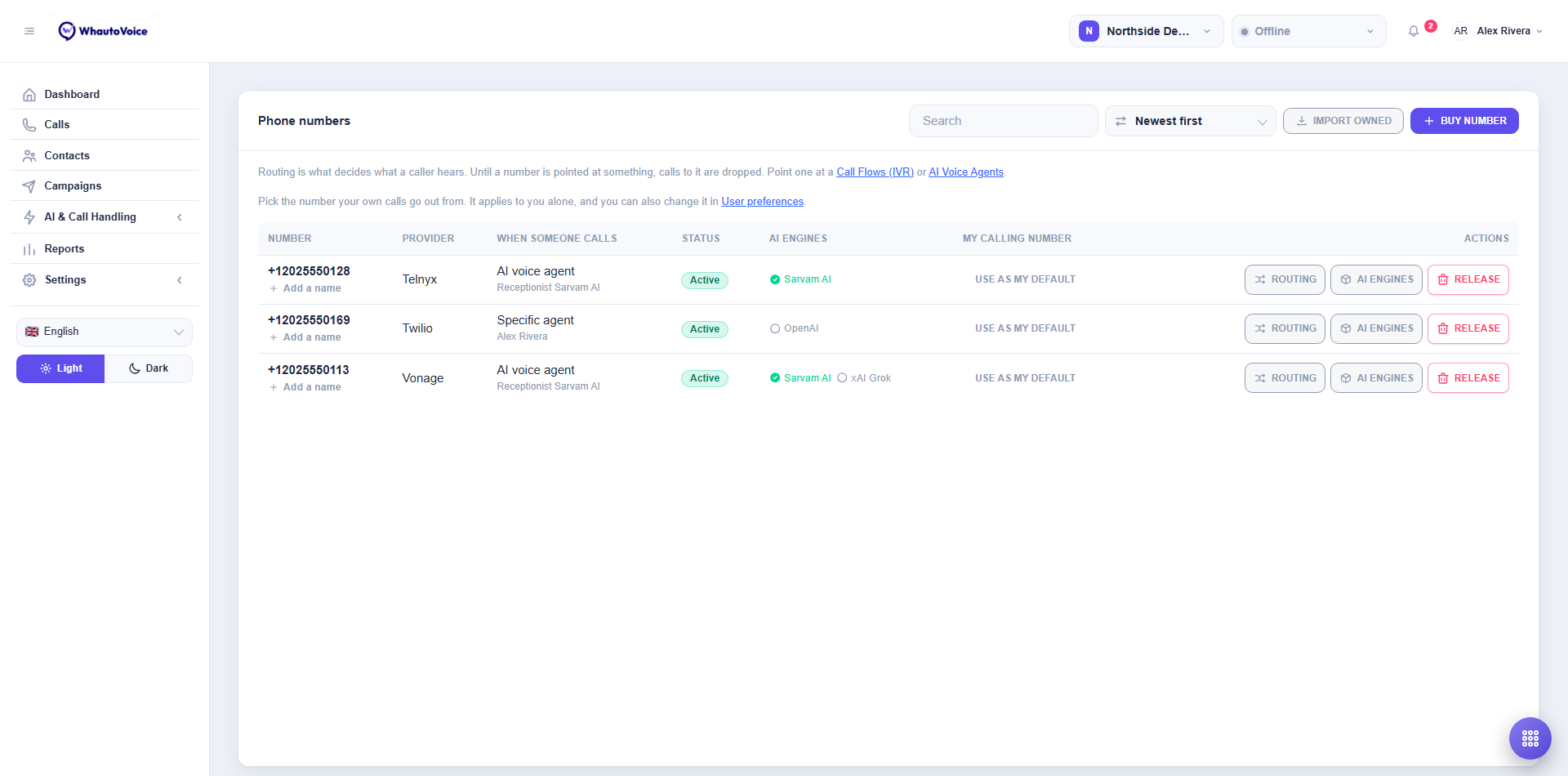The height and width of the screenshot is (776, 1568).
Task: Open the notifications bell icon
Action: [x=1414, y=31]
